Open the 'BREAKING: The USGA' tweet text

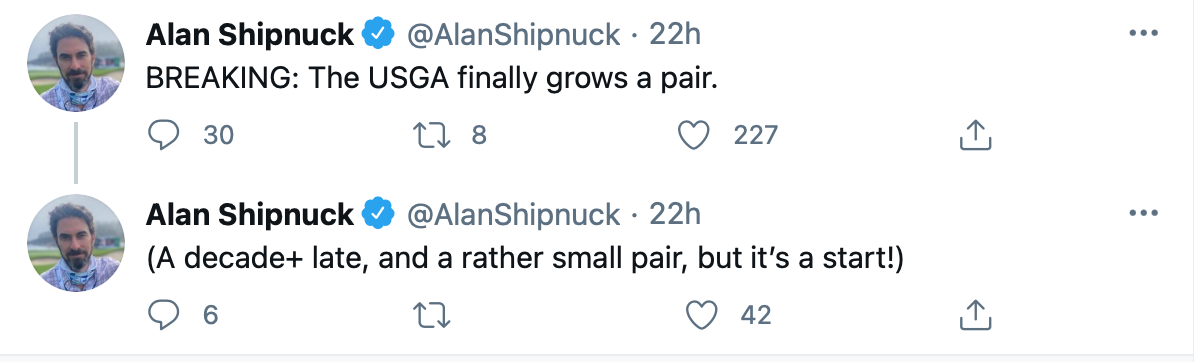click(x=432, y=80)
